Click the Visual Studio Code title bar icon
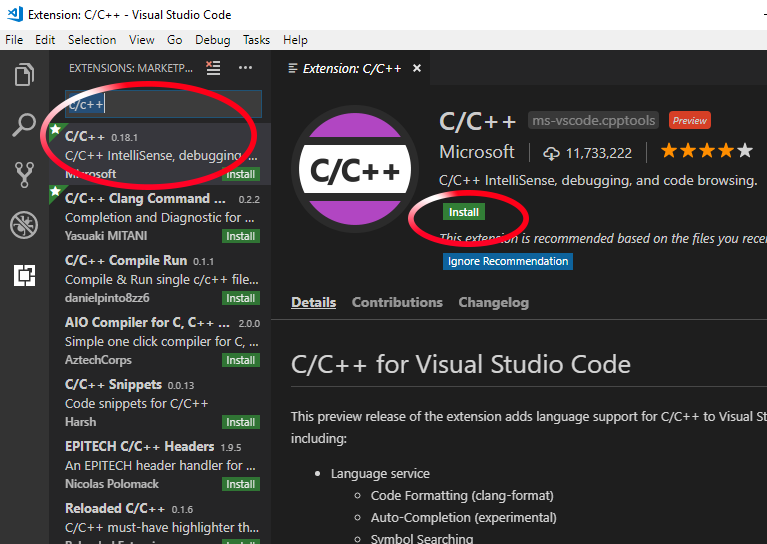The width and height of the screenshot is (767, 544). coord(15,14)
